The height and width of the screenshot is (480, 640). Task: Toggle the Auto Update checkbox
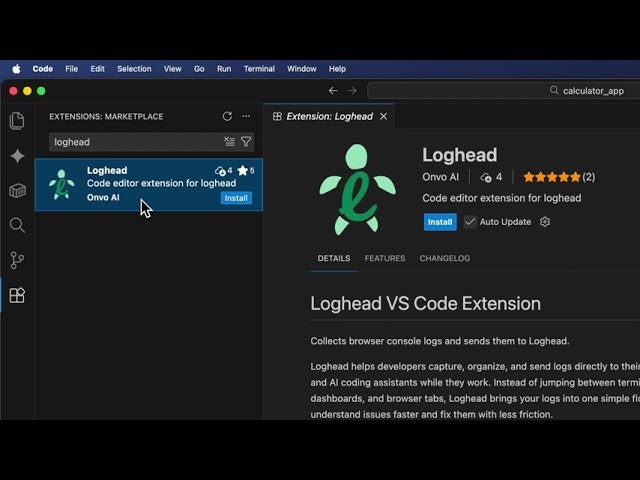(470, 222)
